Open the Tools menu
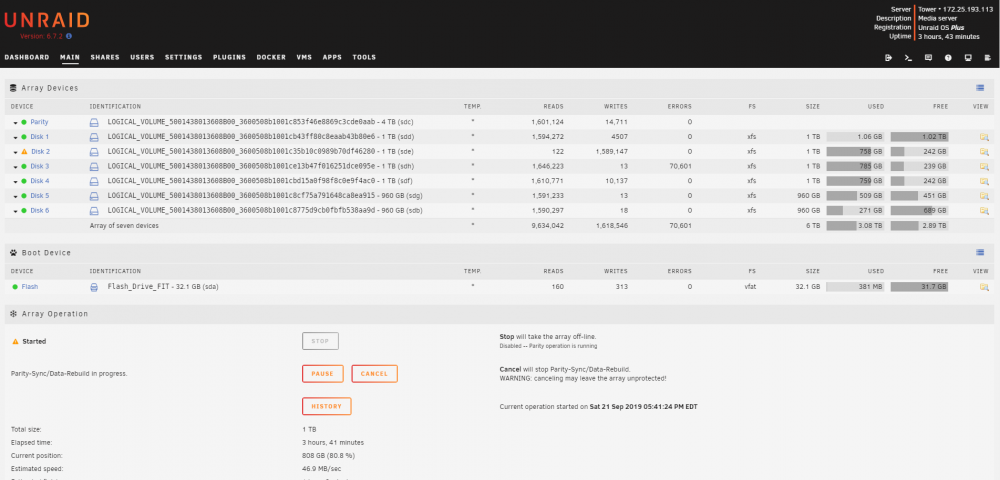The width and height of the screenshot is (1000, 480). pos(364,57)
